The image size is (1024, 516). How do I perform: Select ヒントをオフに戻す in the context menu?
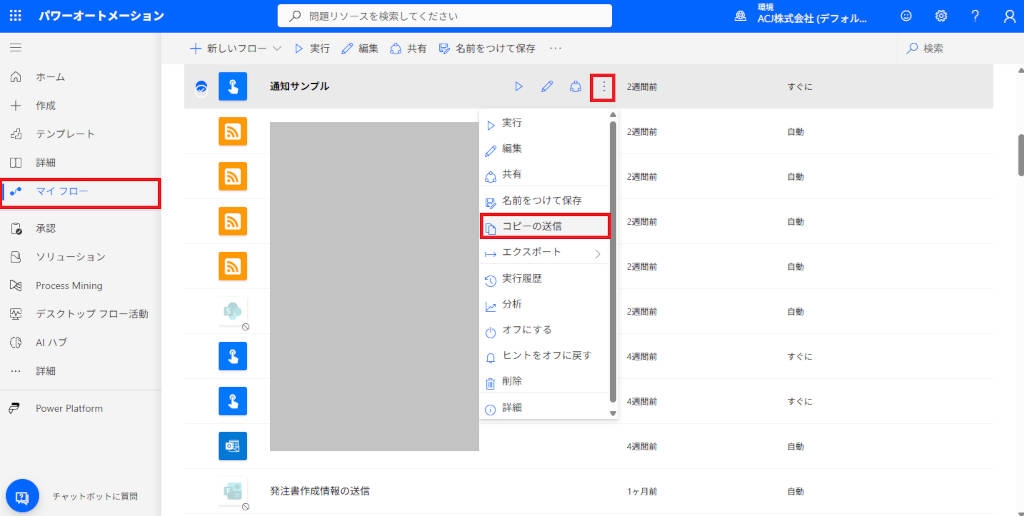tap(546, 356)
